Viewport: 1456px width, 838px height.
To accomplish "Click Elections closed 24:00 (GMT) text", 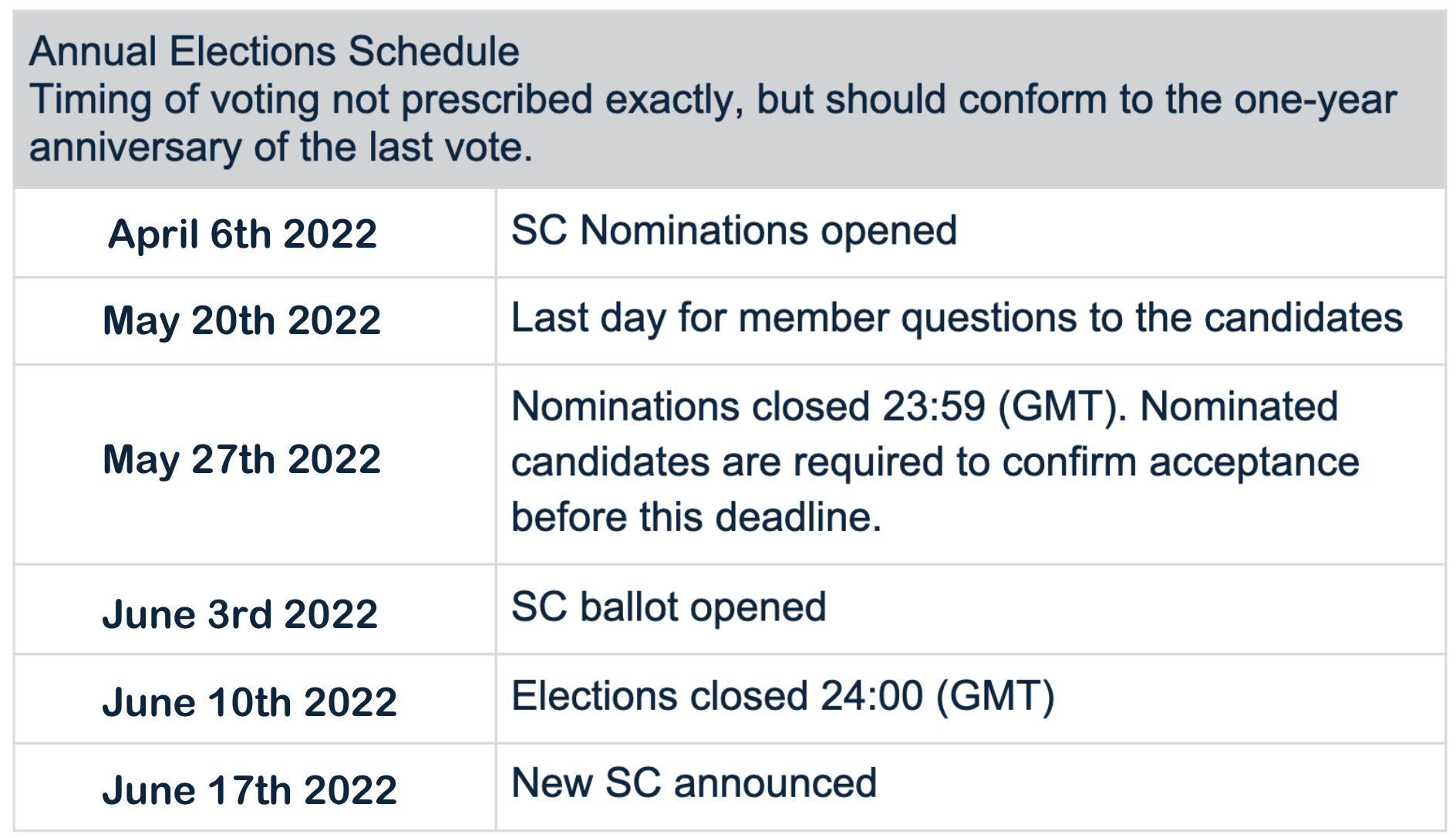I will (783, 695).
